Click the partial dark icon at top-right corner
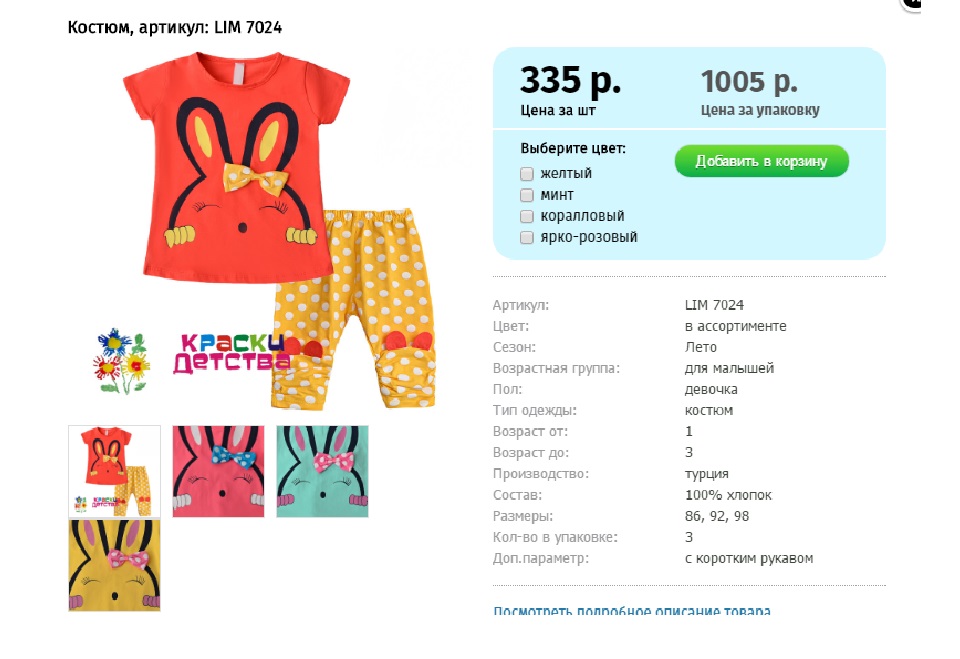The width and height of the screenshot is (960, 659). click(x=911, y=5)
